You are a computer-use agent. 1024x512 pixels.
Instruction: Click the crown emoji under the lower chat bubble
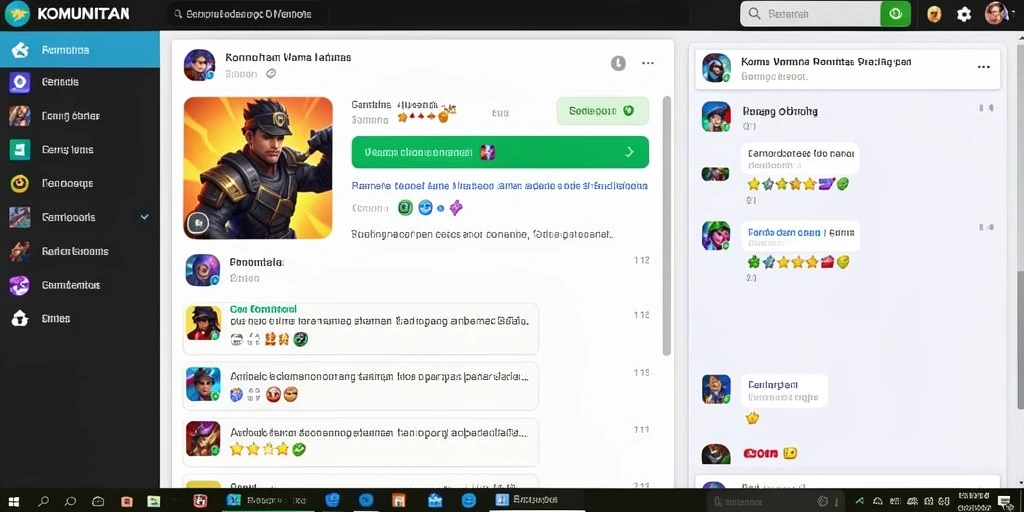(752, 418)
